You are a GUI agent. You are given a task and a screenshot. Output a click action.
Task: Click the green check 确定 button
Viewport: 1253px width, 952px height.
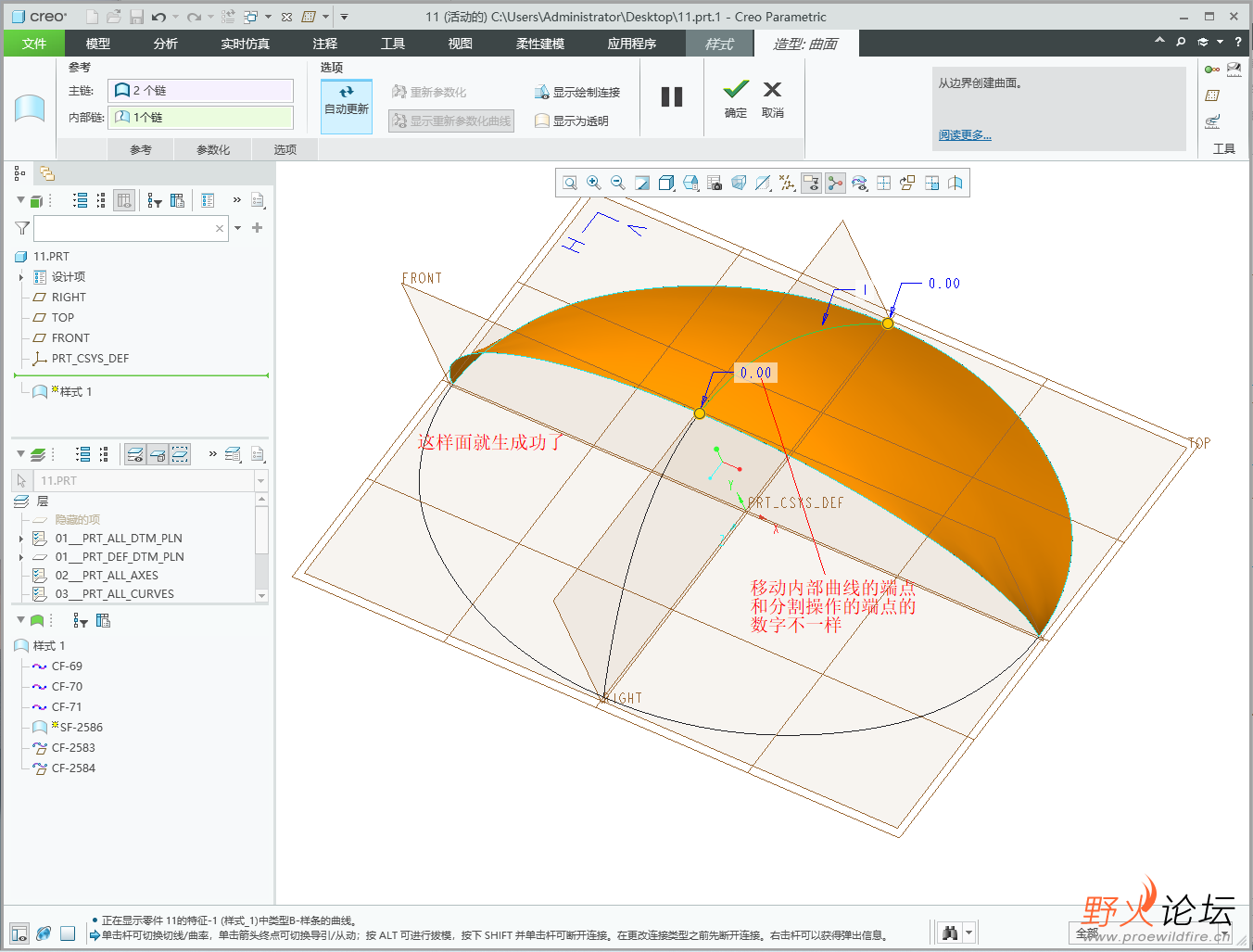click(x=736, y=98)
